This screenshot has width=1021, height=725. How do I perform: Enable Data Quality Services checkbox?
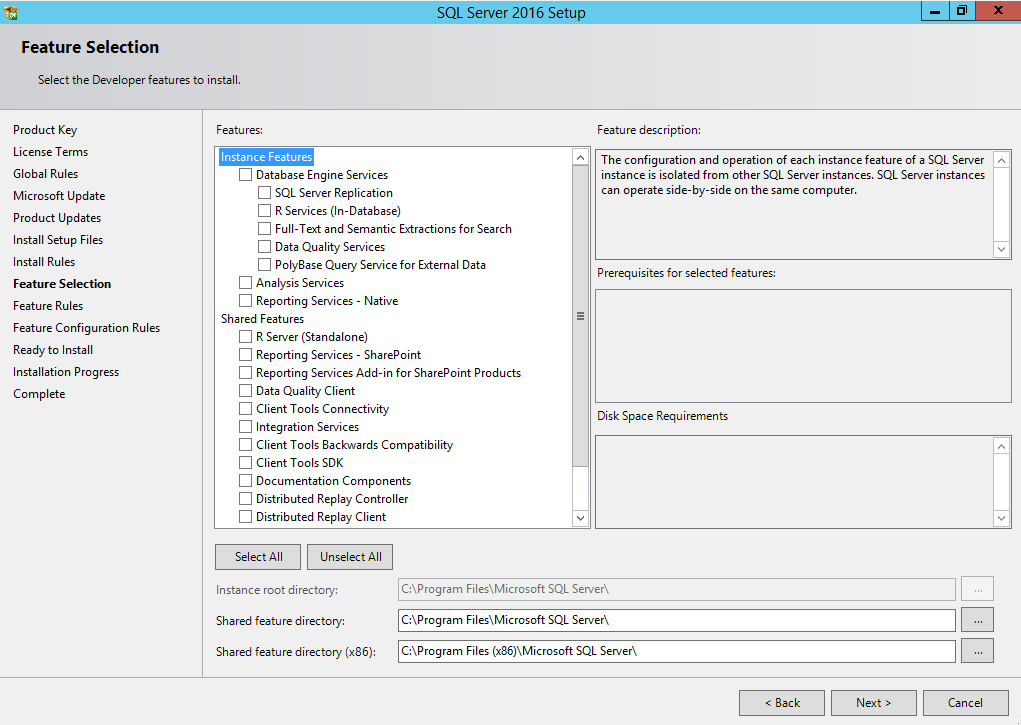click(x=264, y=247)
